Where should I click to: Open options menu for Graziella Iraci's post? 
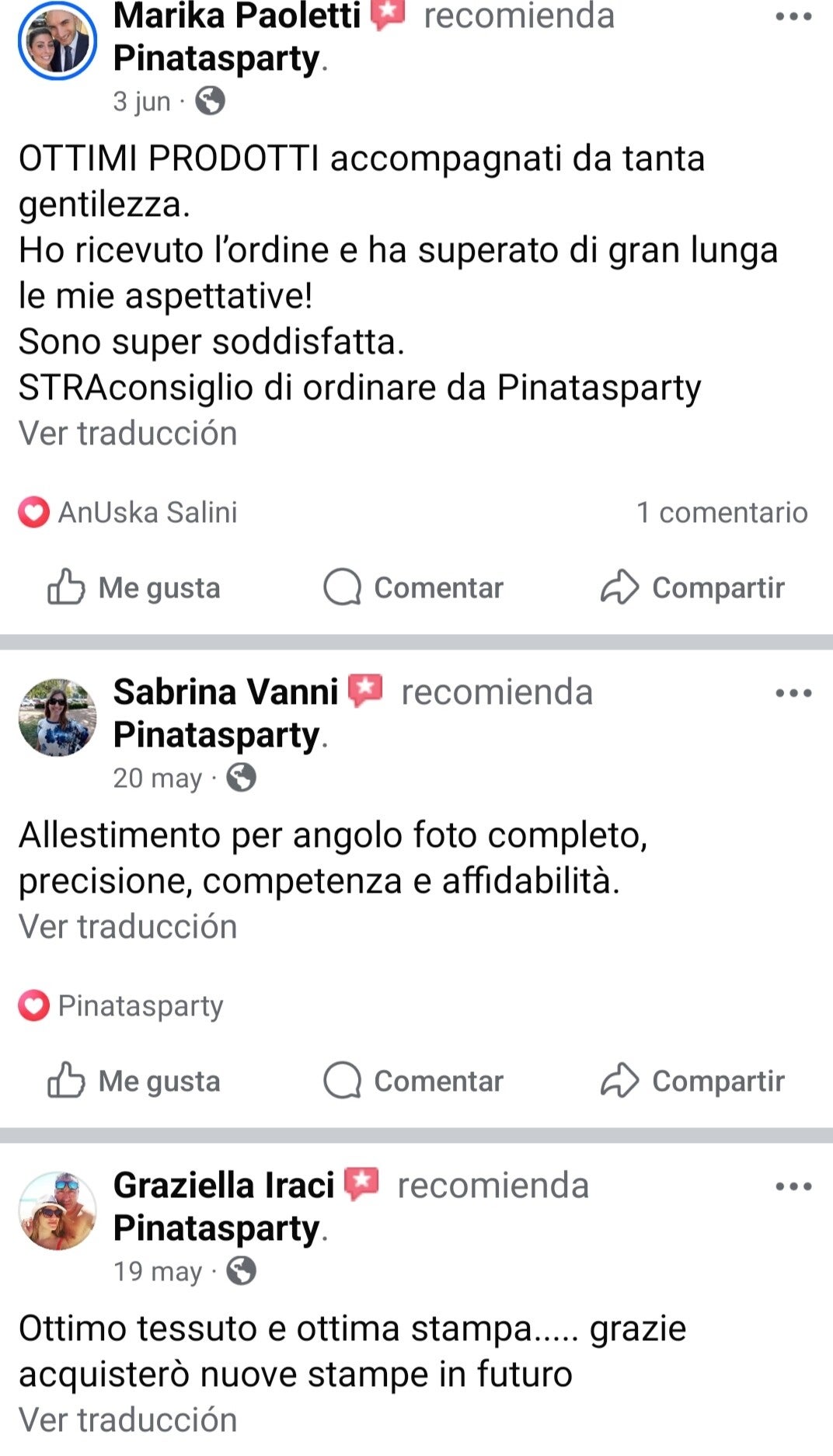793,1186
